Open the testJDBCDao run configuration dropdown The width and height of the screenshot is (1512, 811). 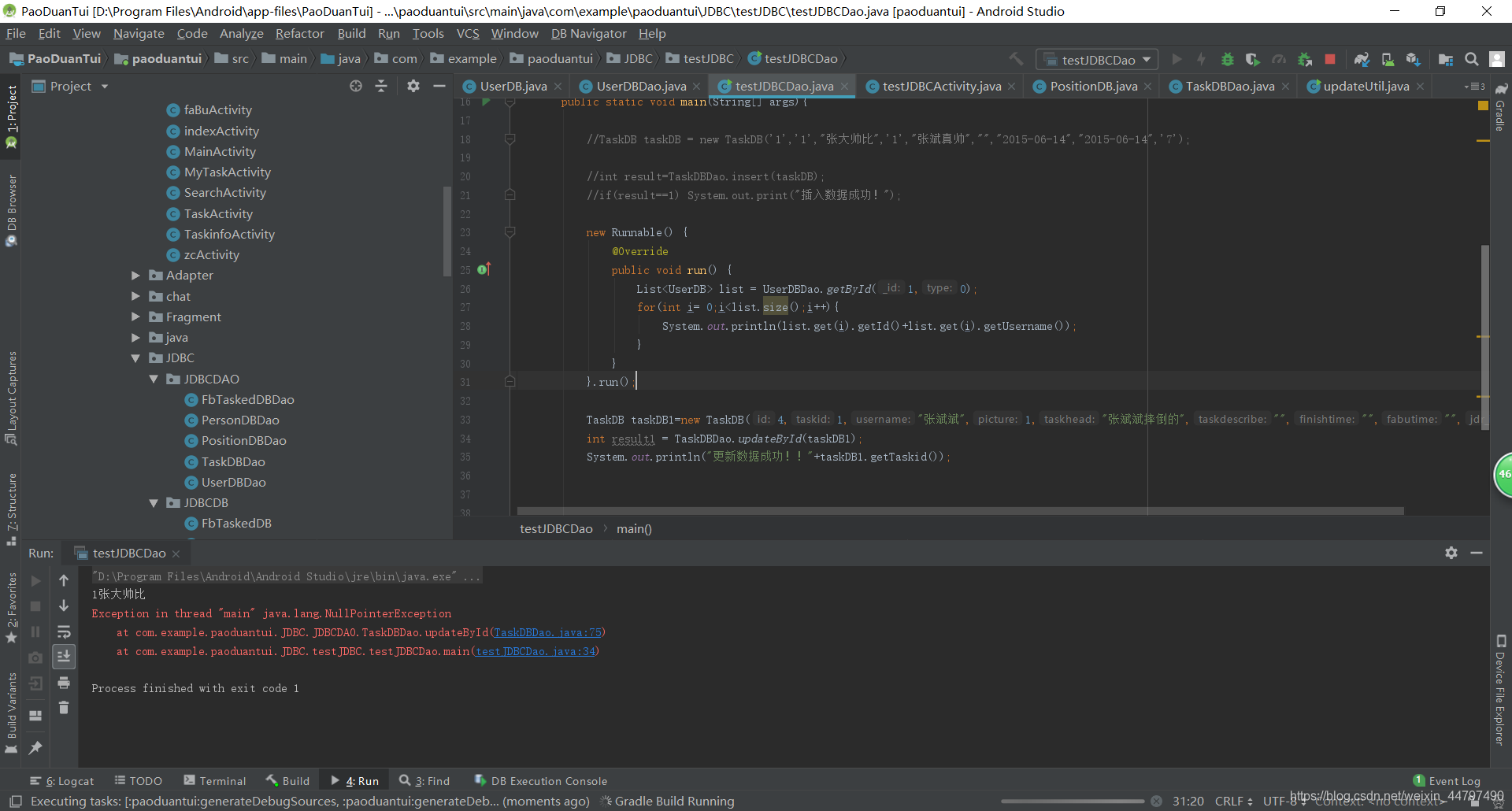(x=1097, y=59)
